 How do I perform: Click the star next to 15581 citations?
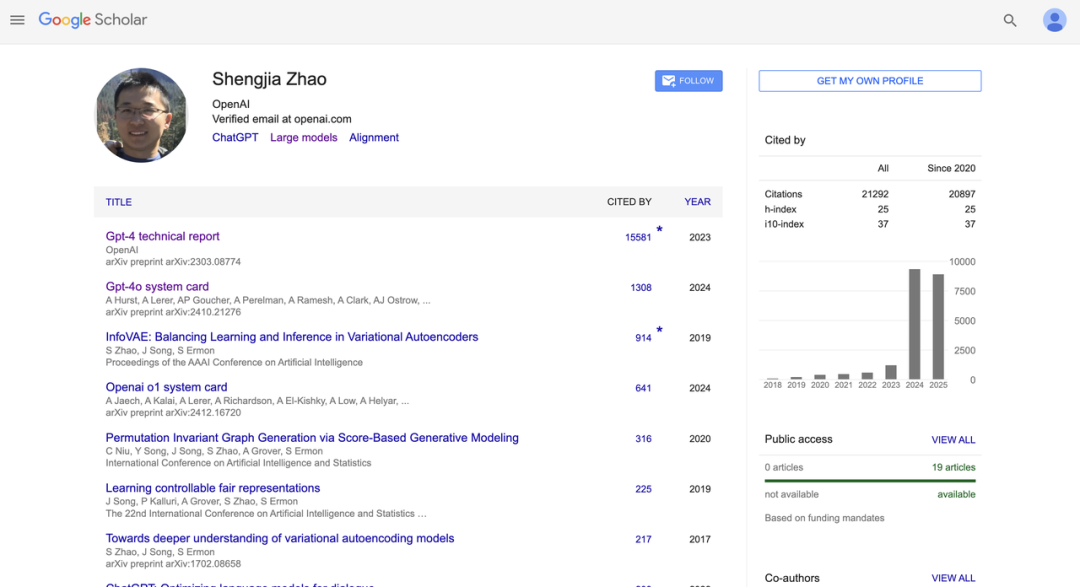pyautogui.click(x=659, y=230)
